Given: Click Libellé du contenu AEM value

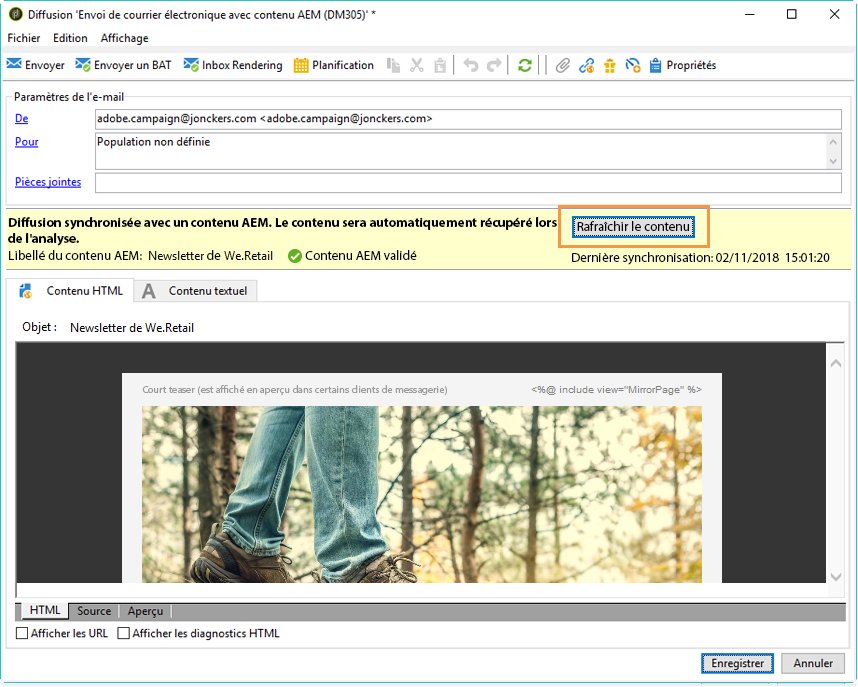Looking at the screenshot, I should (211, 256).
